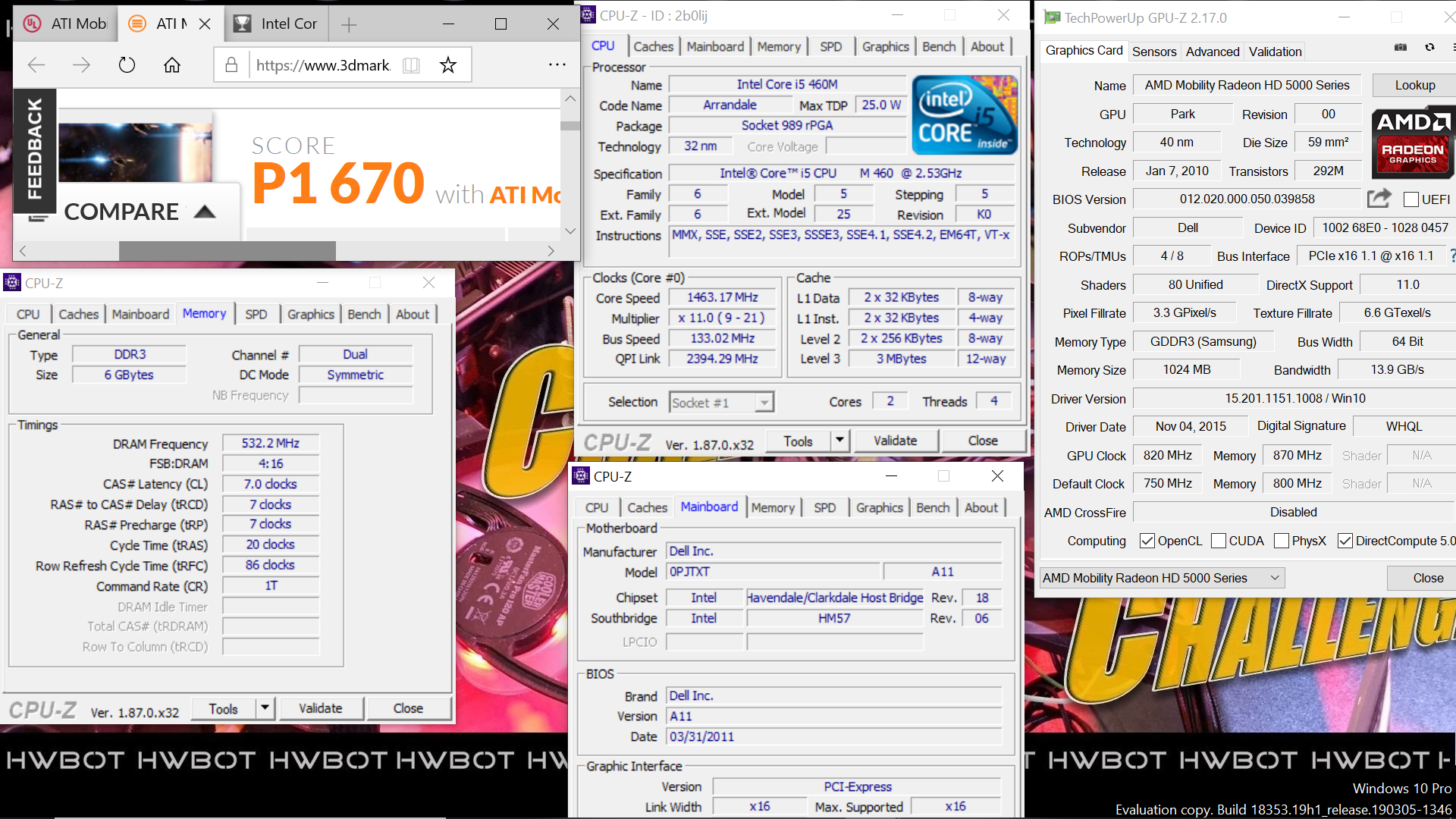The width and height of the screenshot is (1456, 819).
Task: Click Validate in the CPU-Z CPU window
Action: [x=896, y=441]
